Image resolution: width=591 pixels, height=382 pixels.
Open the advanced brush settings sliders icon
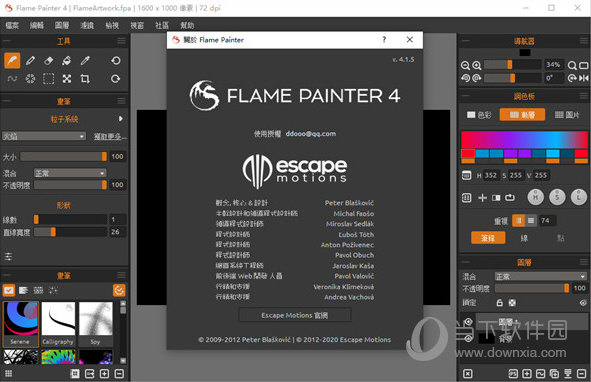click(8, 257)
